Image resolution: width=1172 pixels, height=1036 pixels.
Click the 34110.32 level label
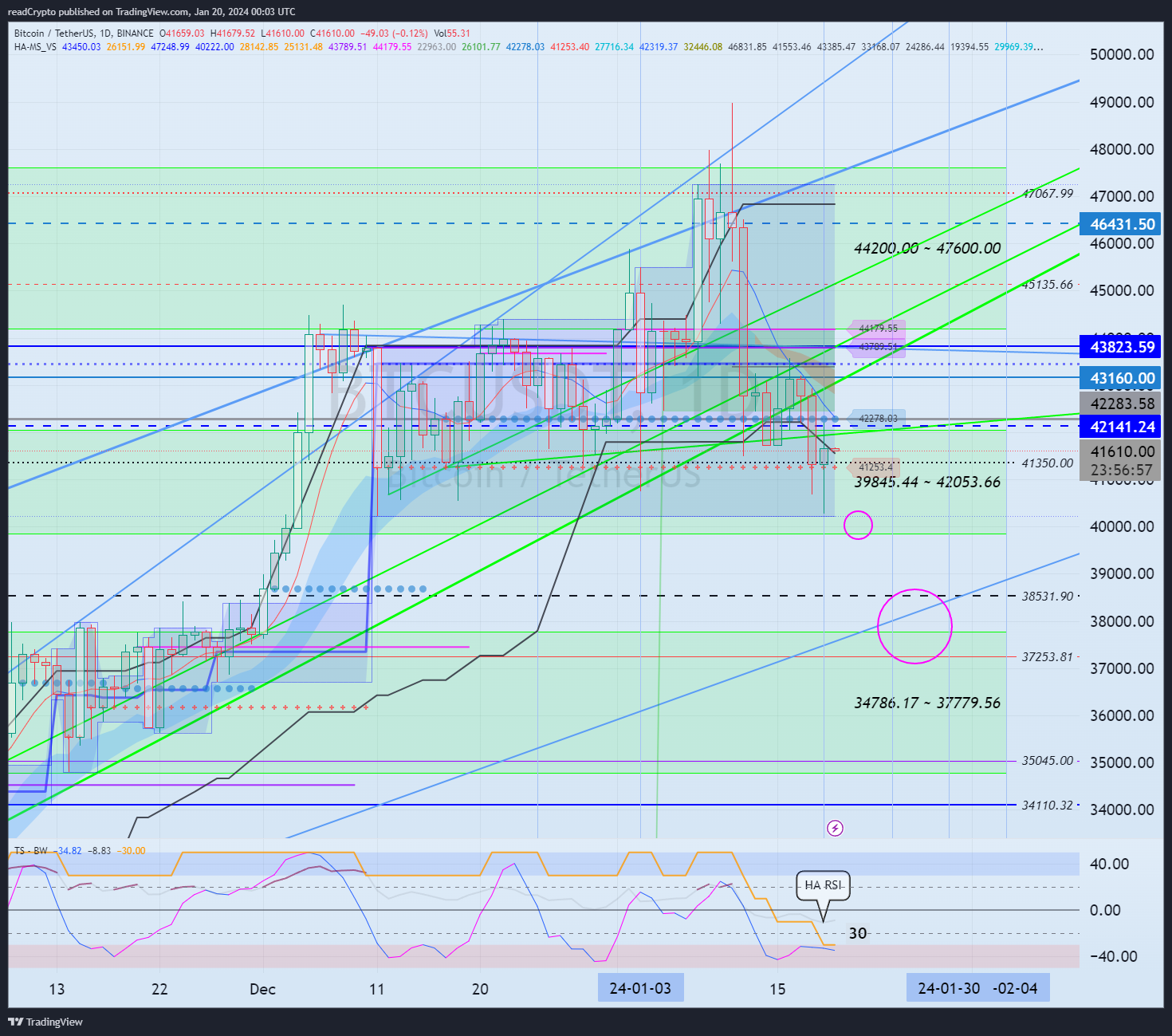point(1048,805)
